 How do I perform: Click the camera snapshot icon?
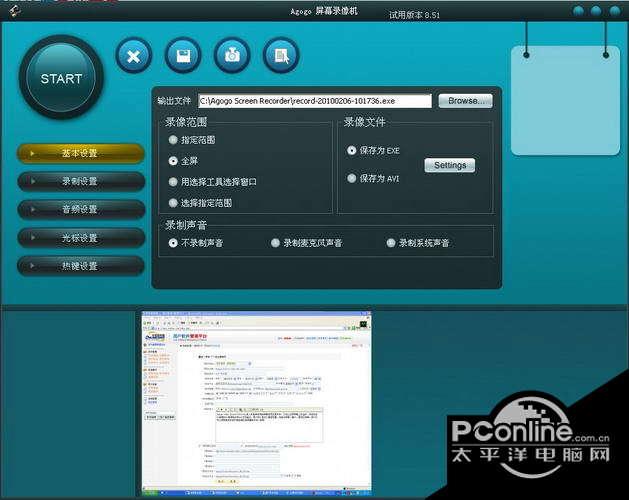tap(232, 55)
